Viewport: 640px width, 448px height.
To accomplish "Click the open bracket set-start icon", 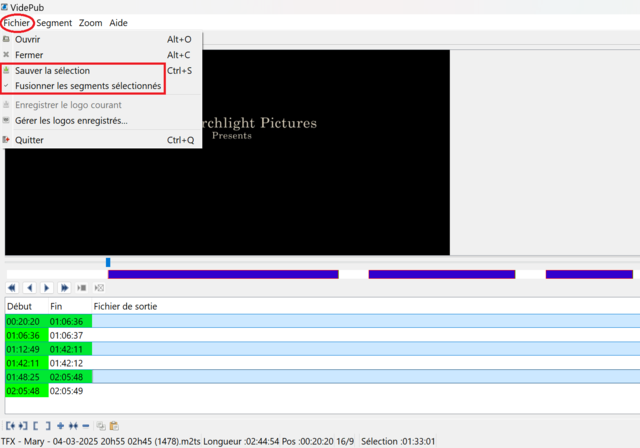I will pos(36,426).
